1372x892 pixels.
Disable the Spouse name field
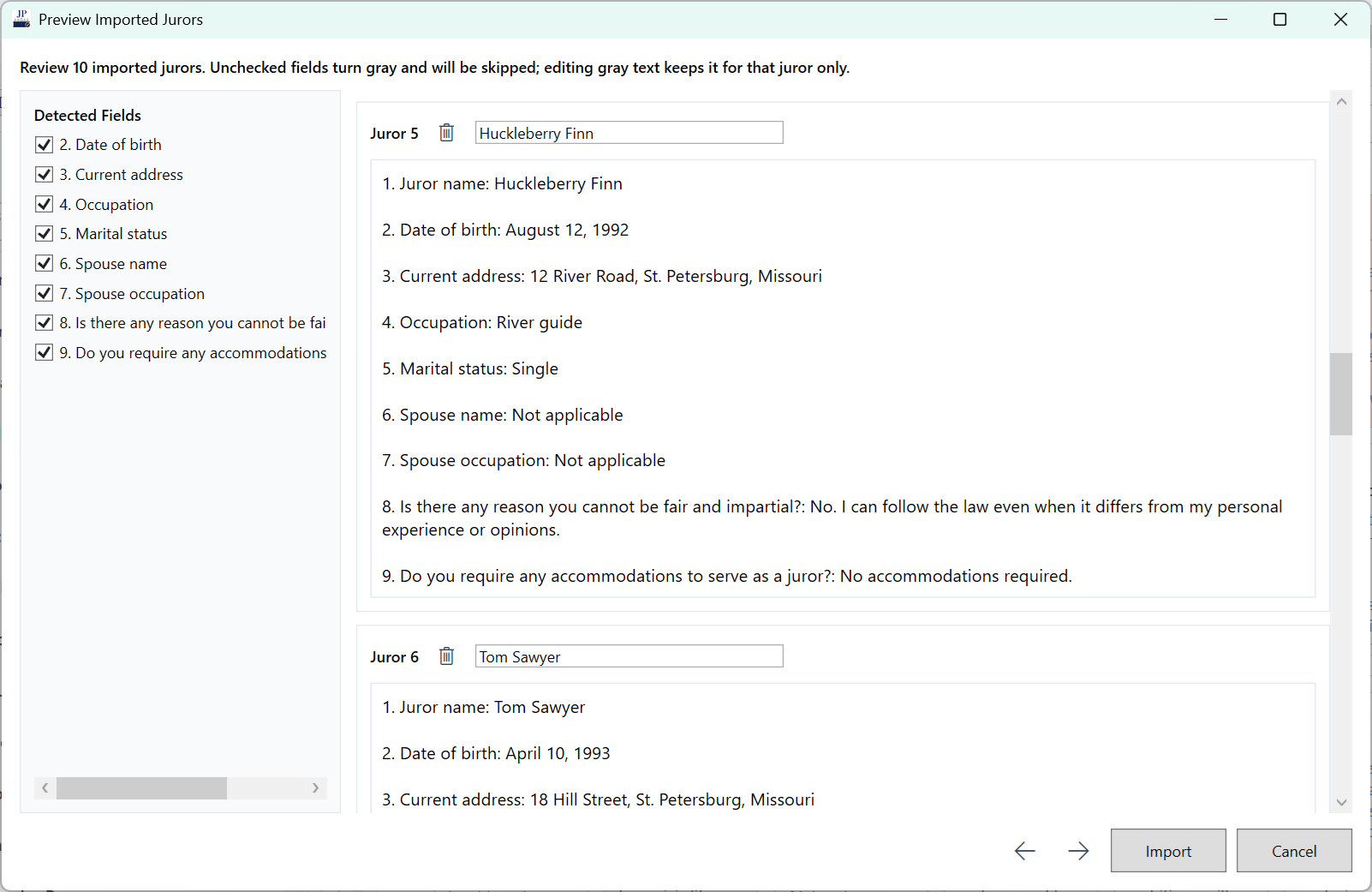point(45,263)
